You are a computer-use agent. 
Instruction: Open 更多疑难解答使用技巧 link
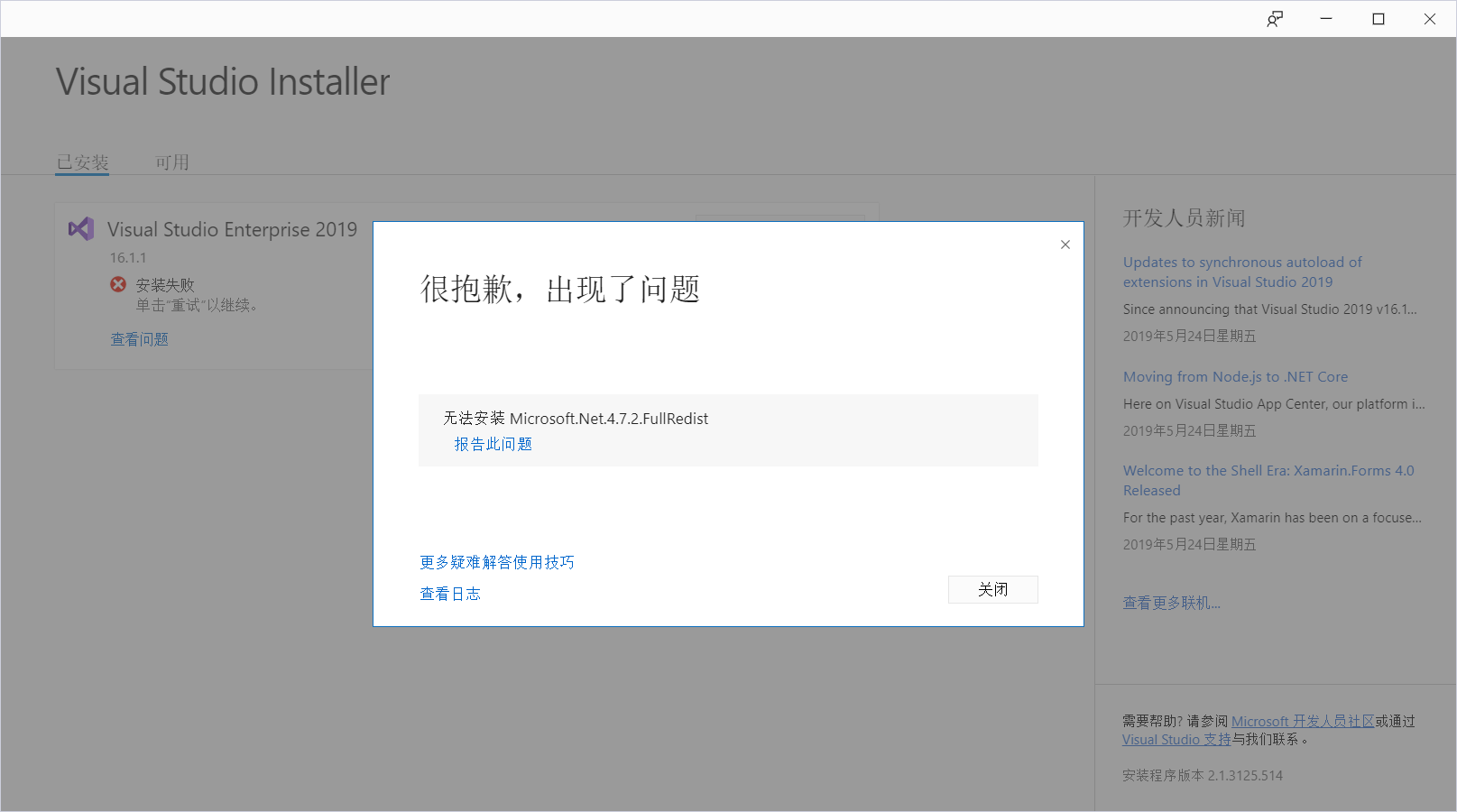tap(497, 562)
